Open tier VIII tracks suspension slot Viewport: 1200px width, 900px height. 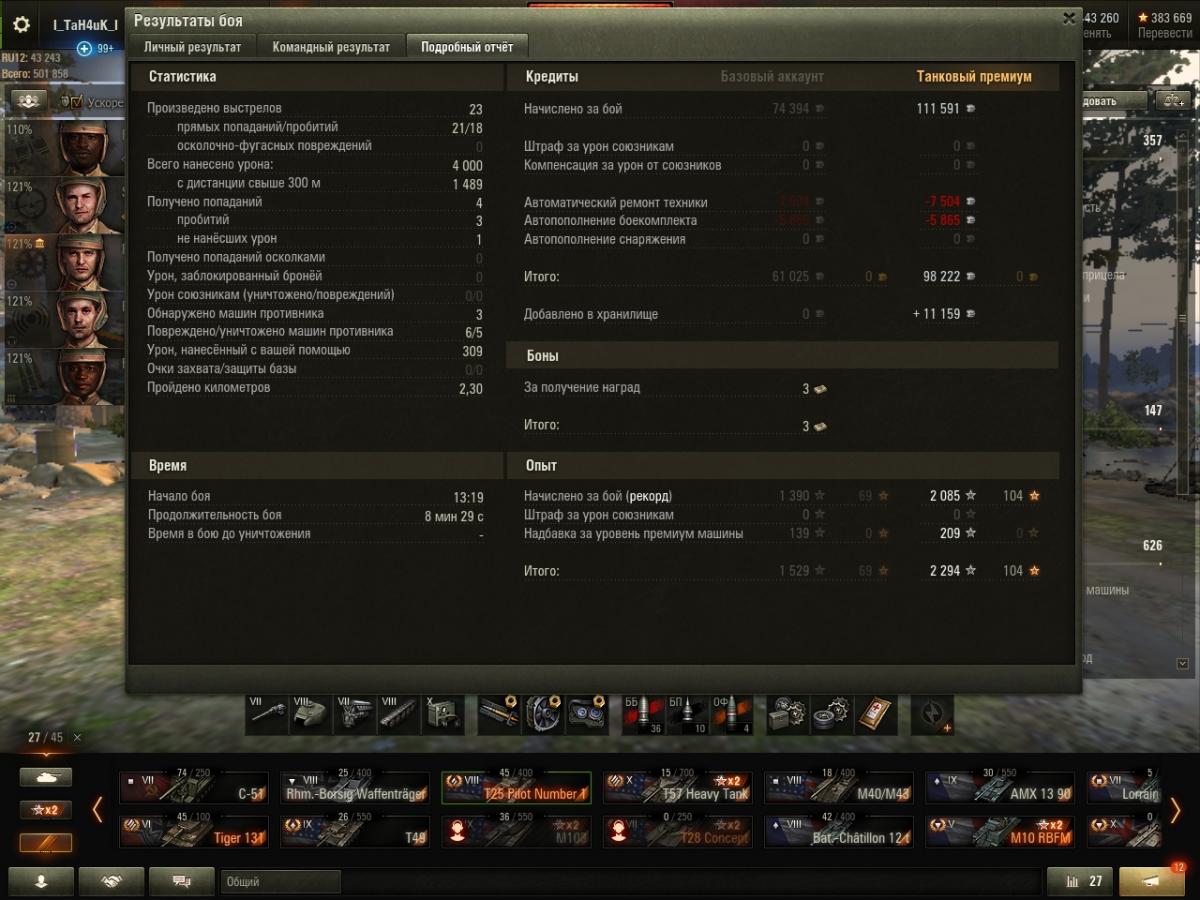pyautogui.click(x=398, y=715)
